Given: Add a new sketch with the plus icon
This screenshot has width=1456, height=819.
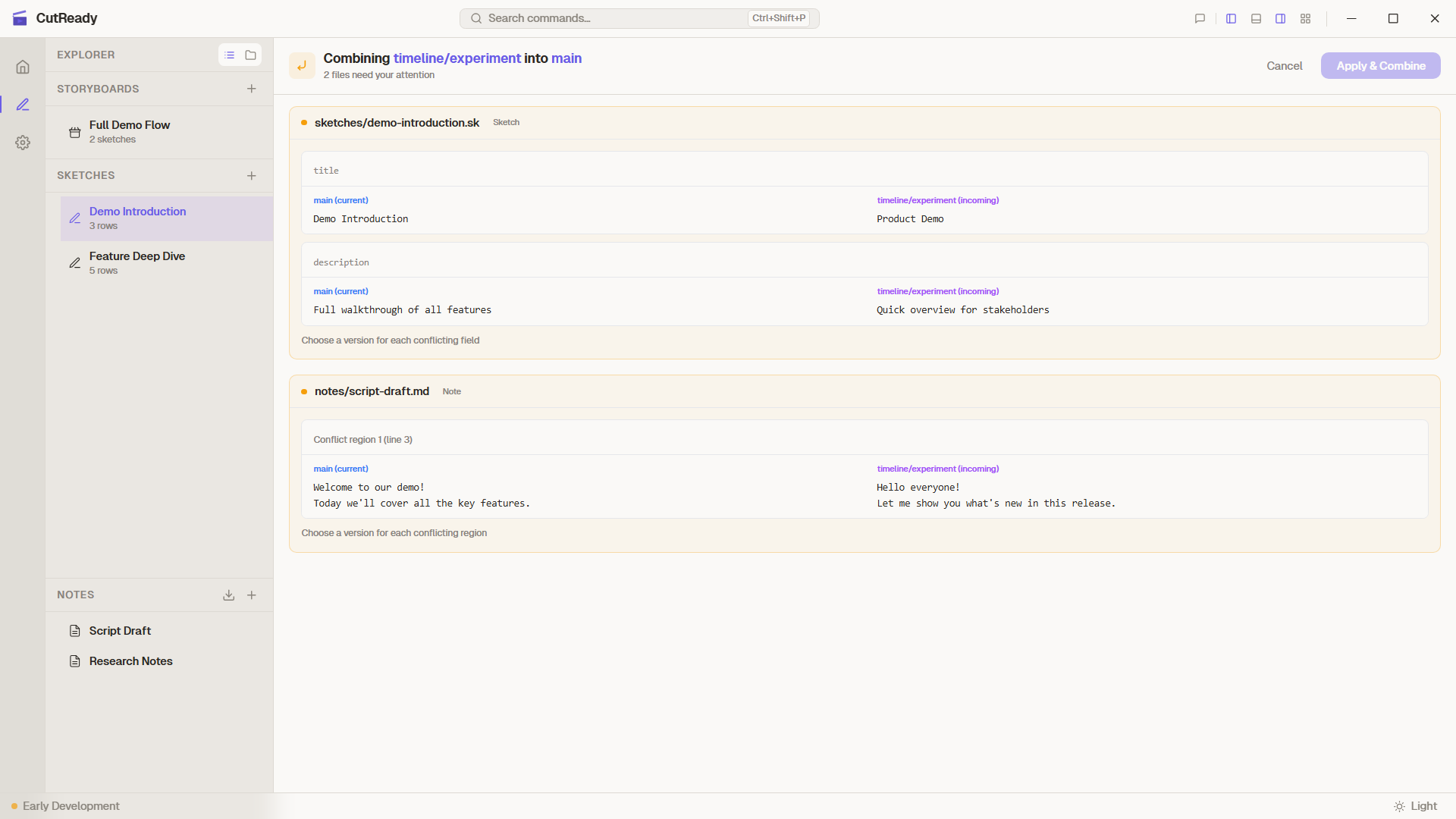Looking at the screenshot, I should (x=252, y=175).
